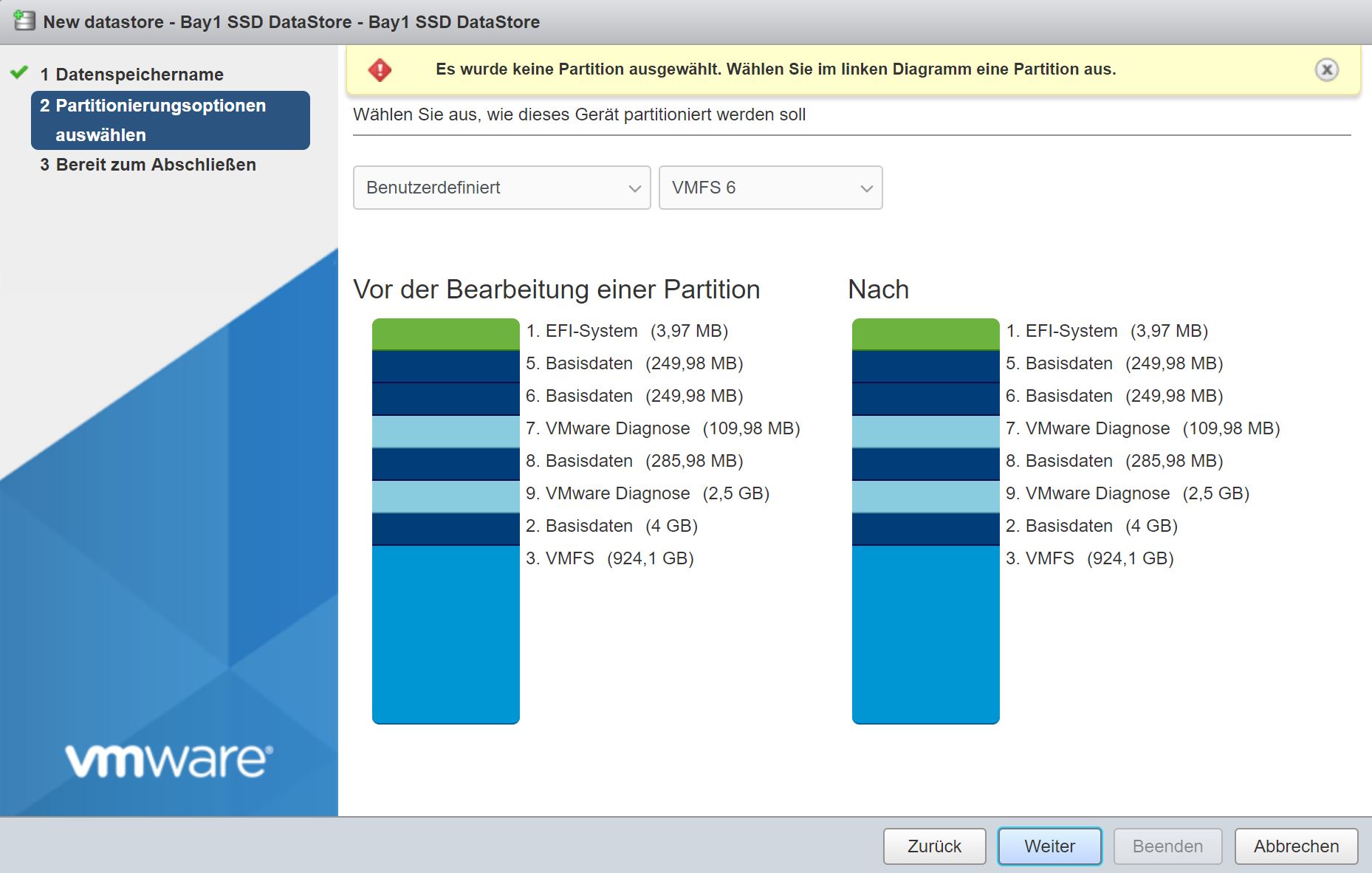Select partition 9 VMware Diagnose block in left diagram
Image resolution: width=1372 pixels, height=873 pixels.
(x=445, y=496)
